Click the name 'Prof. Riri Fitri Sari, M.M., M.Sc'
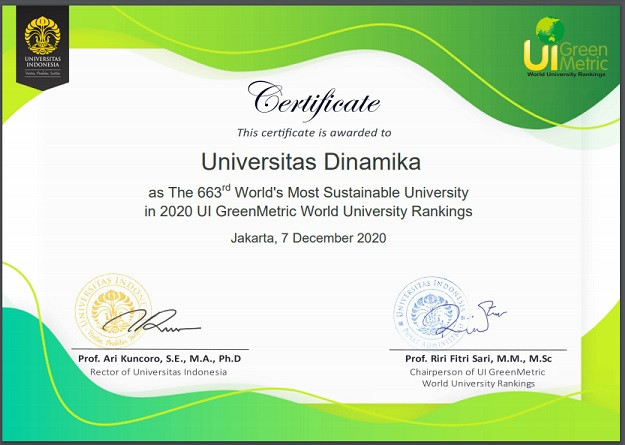 click(x=478, y=358)
